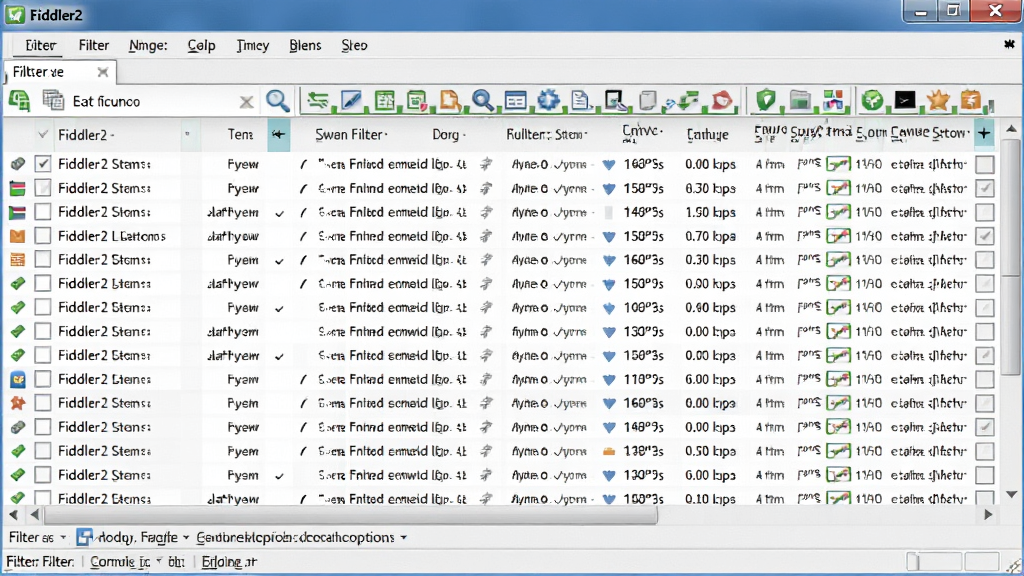This screenshot has width=1024, height=576.
Task: Check the box beside Fiddler2 LEattonos
Action: [x=42, y=236]
